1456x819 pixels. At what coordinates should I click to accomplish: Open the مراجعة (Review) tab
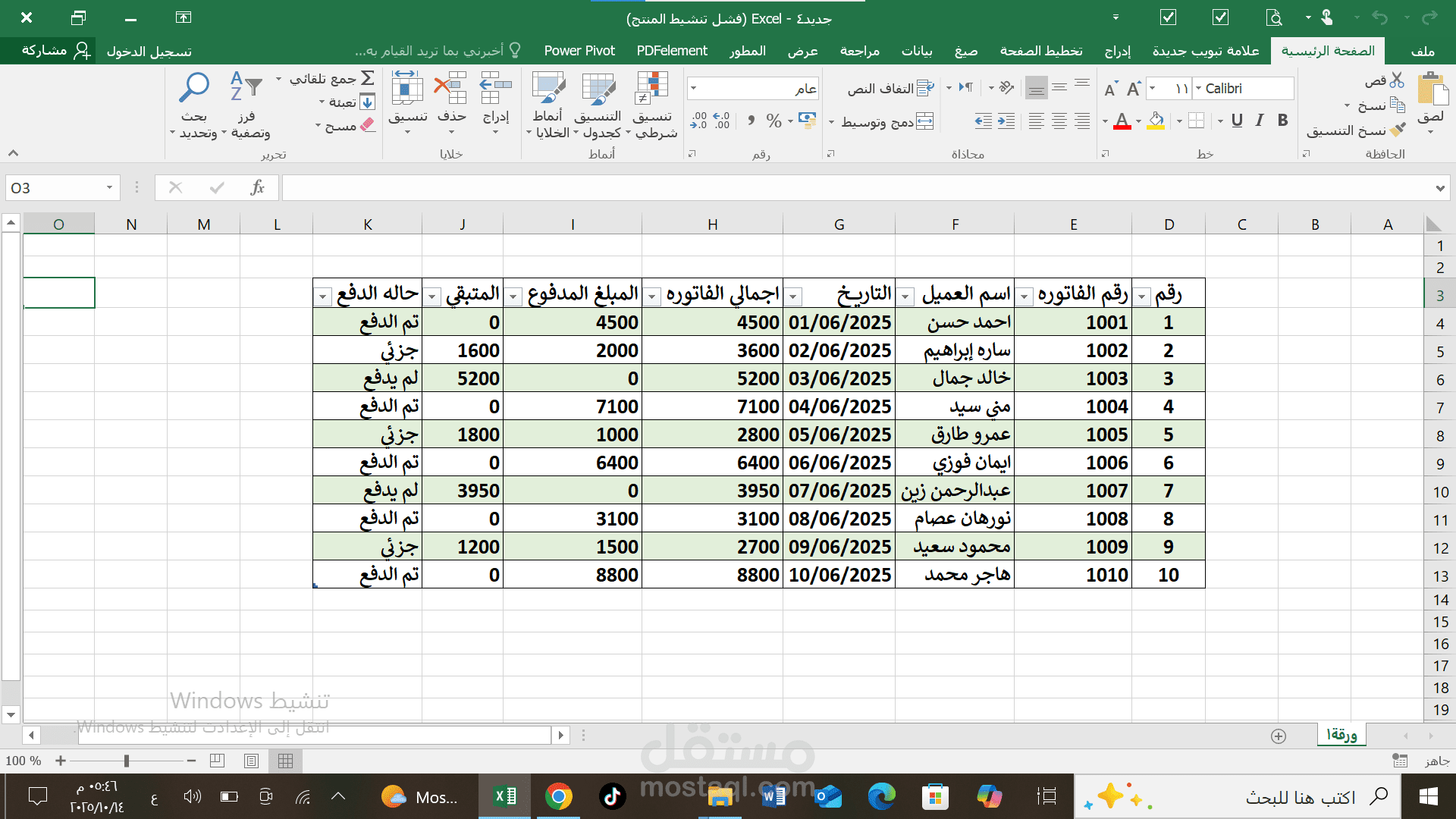point(860,51)
